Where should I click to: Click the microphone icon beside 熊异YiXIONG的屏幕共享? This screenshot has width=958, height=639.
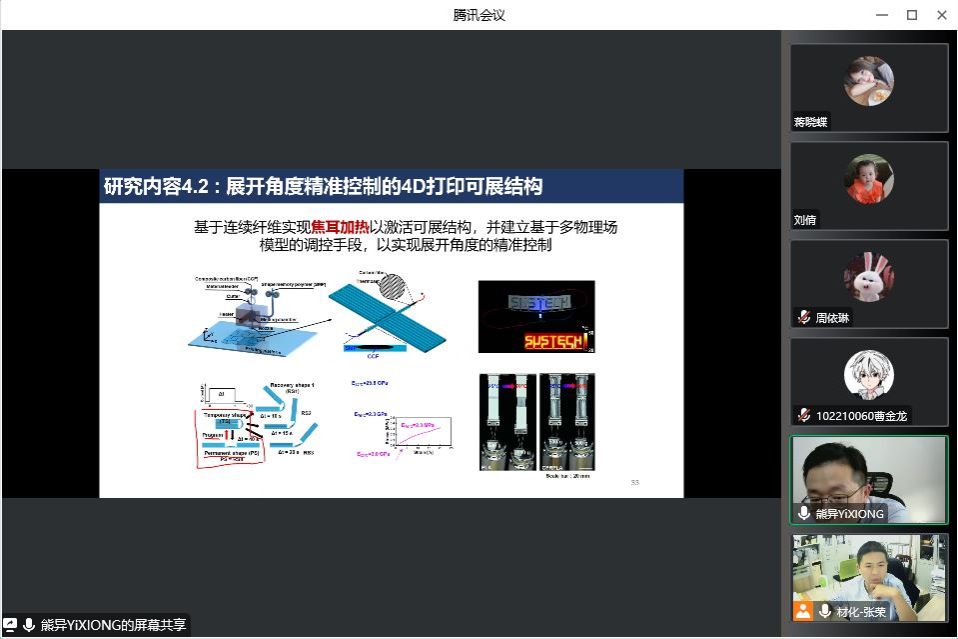point(28,625)
